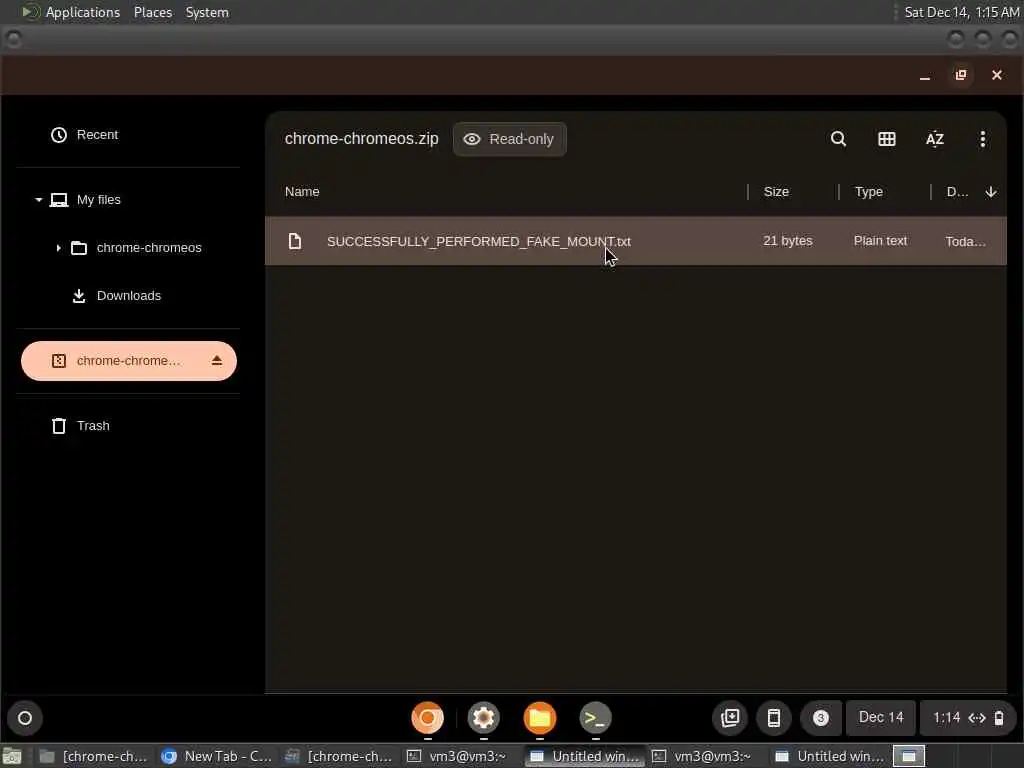Open Applications menu in top panel

[x=71, y=12]
